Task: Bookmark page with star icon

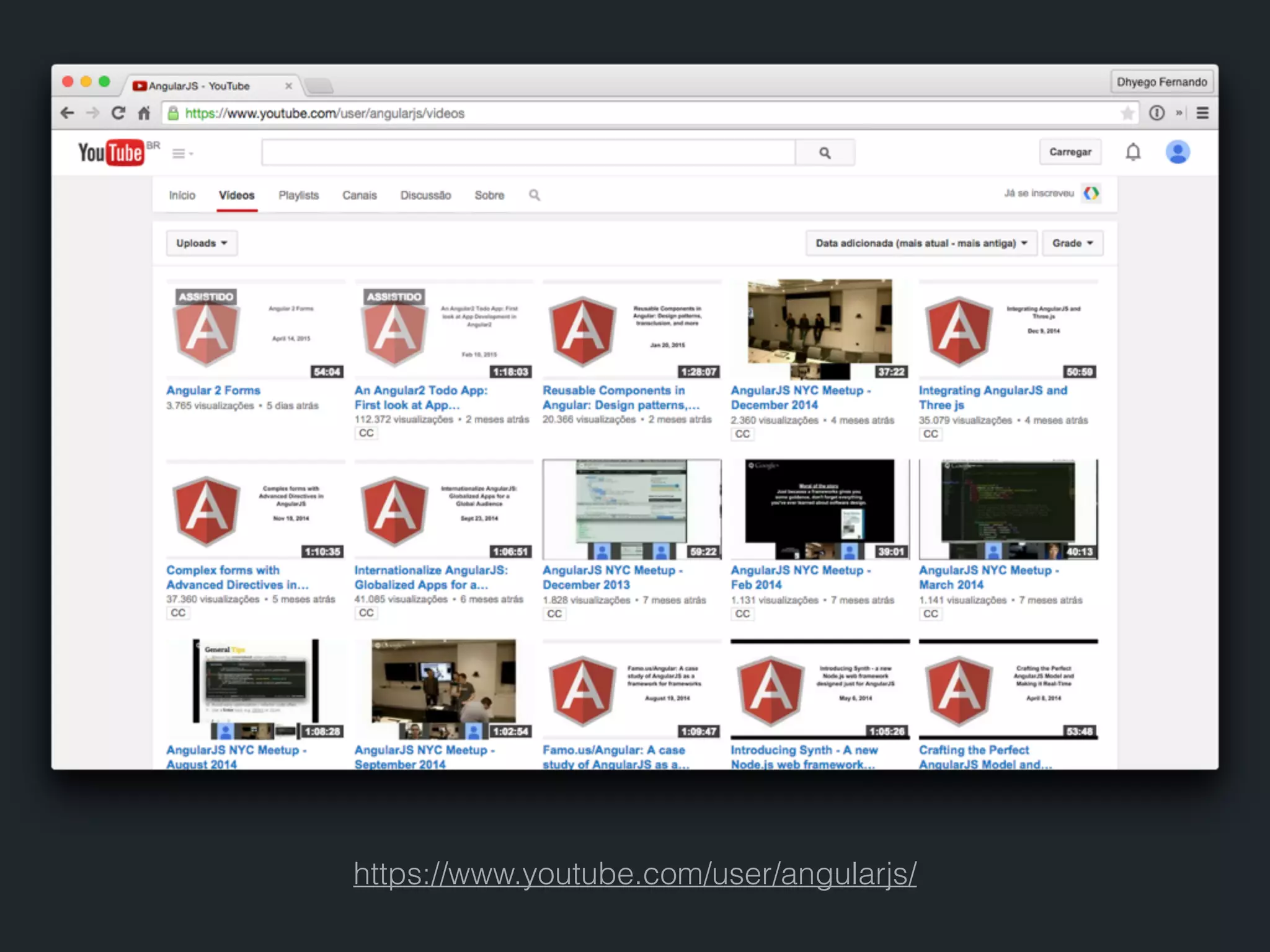Action: pyautogui.click(x=1127, y=113)
